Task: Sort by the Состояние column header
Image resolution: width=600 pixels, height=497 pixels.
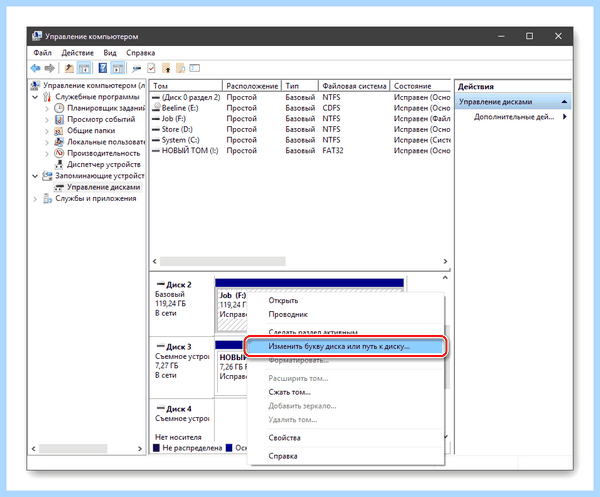Action: [x=421, y=86]
